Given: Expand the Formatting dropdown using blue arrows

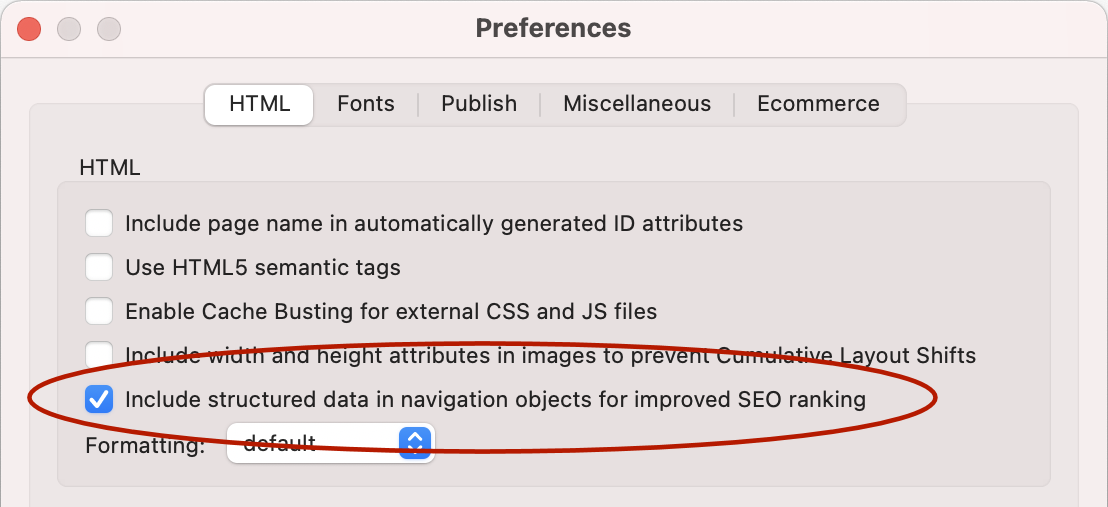Looking at the screenshot, I should (x=414, y=443).
